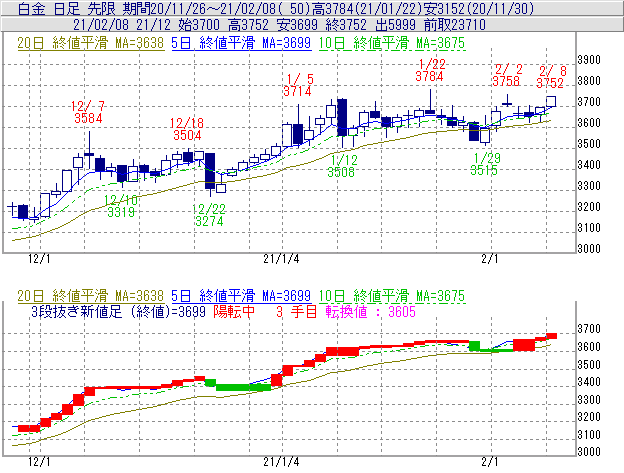This screenshot has height=473, width=624.
Task: Click the 21/1/4 date label on lower chart
Action: coord(281,461)
